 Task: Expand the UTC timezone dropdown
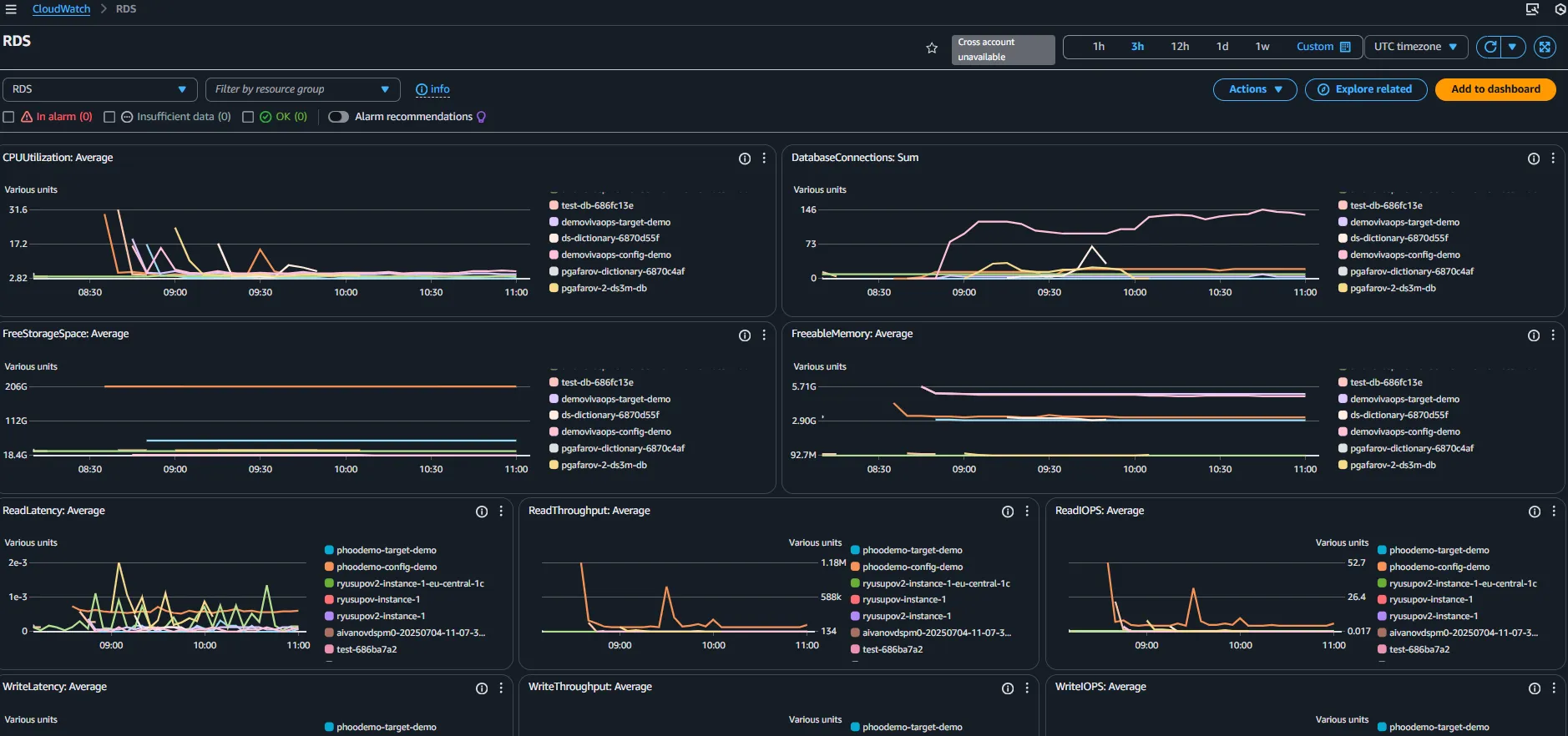(x=1415, y=47)
